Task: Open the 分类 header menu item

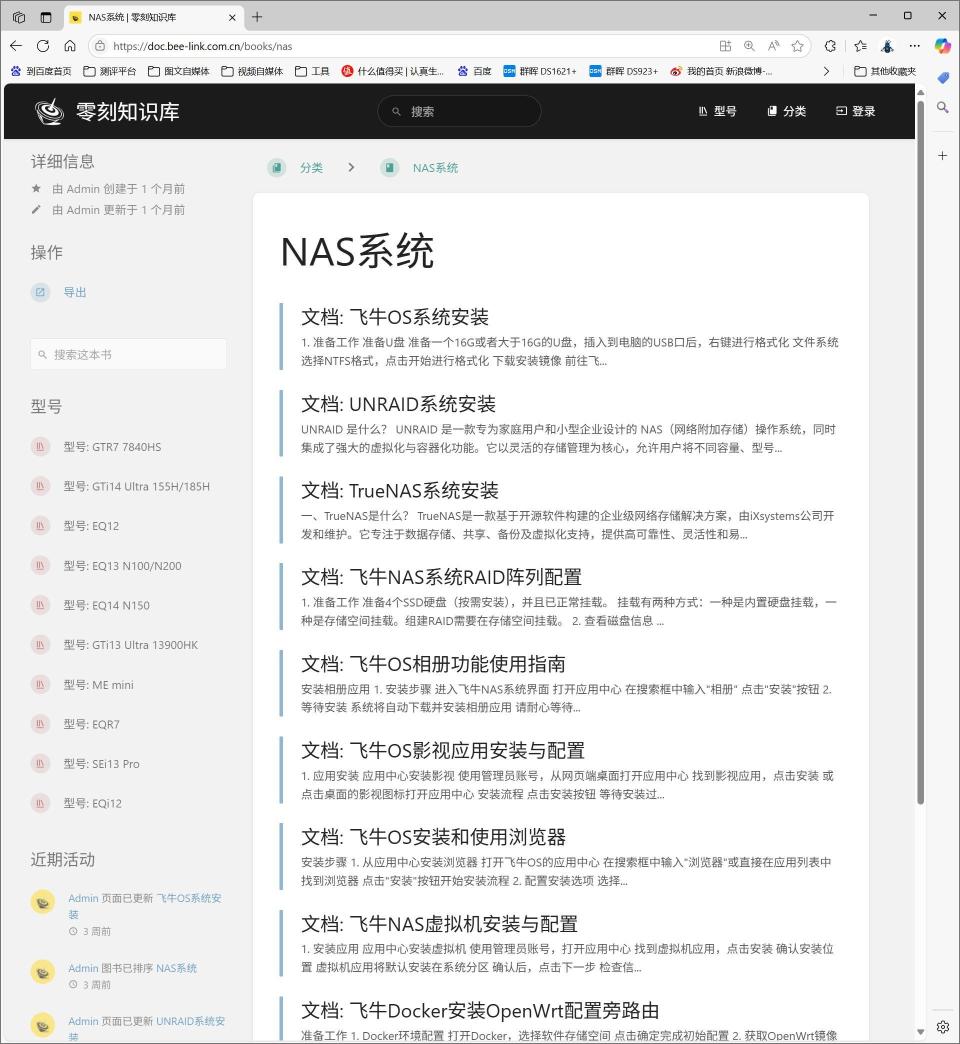Action: coord(786,111)
